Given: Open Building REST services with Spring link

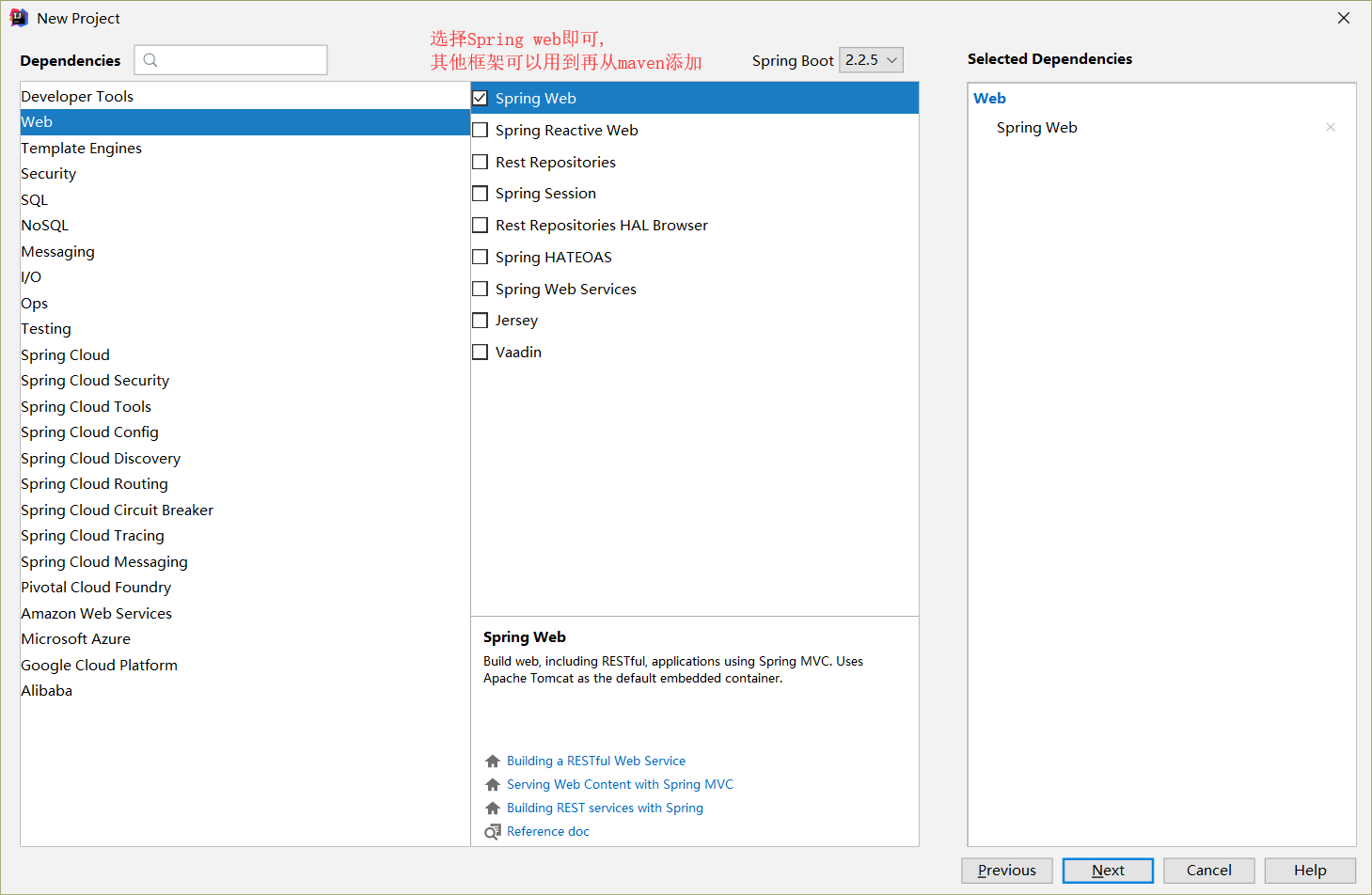Looking at the screenshot, I should (605, 808).
